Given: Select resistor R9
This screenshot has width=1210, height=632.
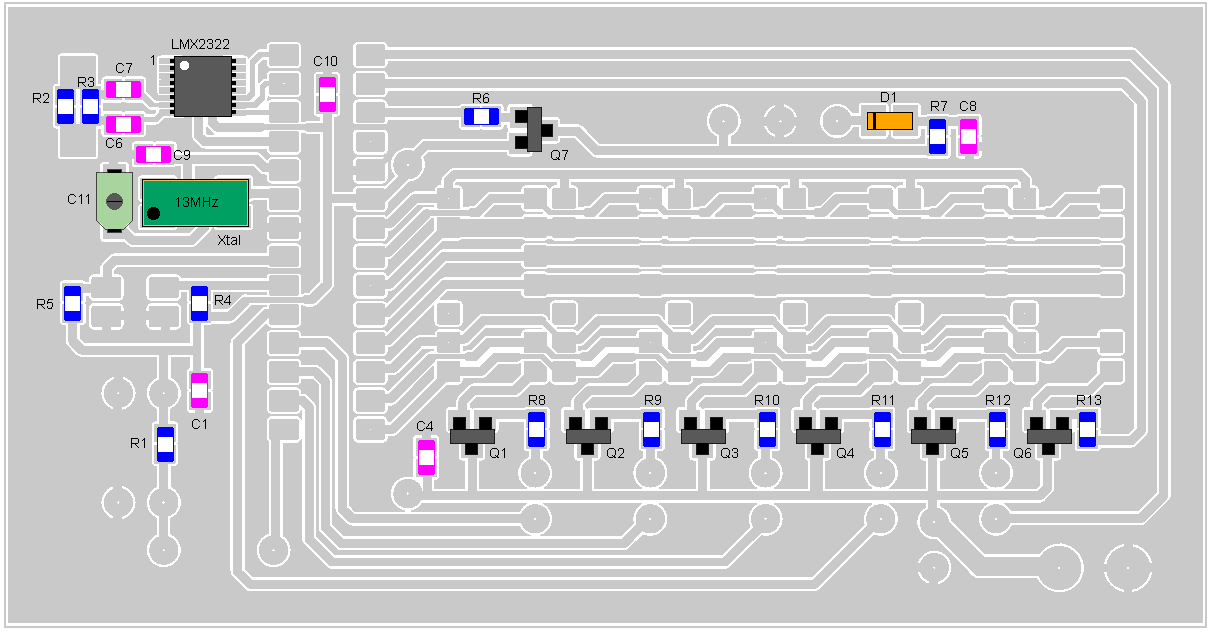Looking at the screenshot, I should click(x=652, y=429).
